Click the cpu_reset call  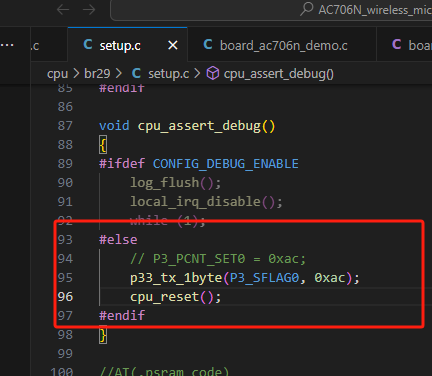165,297
